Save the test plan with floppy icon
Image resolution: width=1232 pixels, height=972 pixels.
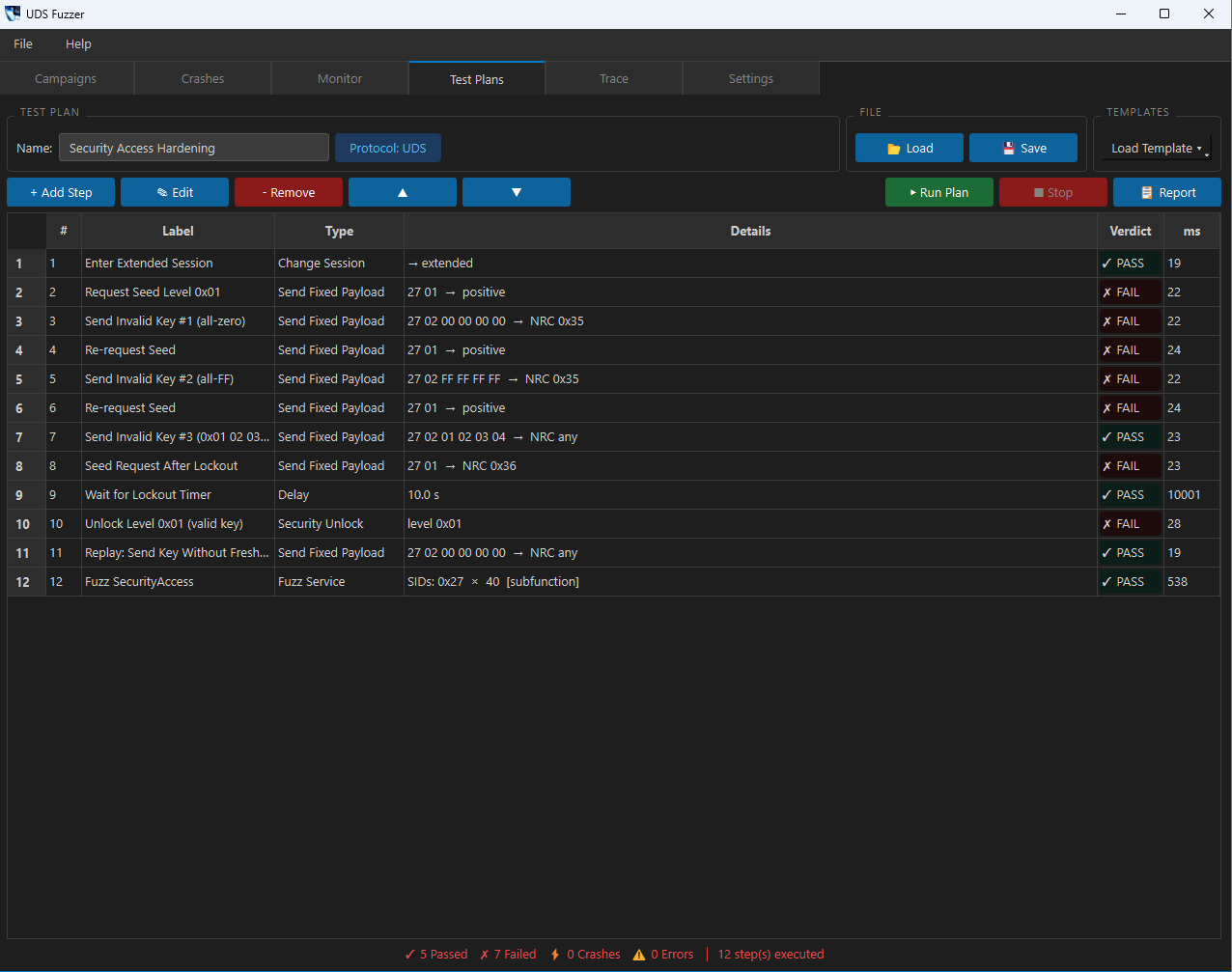[x=1023, y=148]
